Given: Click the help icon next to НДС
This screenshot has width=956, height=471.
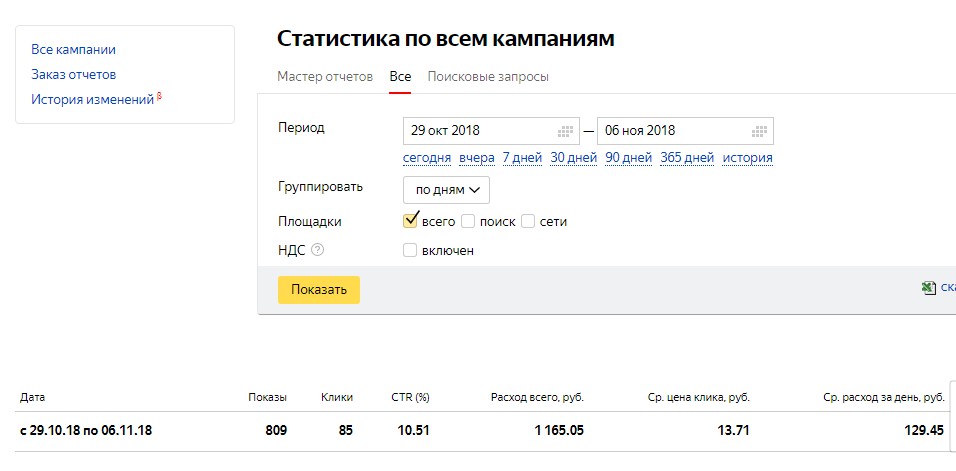Looking at the screenshot, I should pos(318,251).
